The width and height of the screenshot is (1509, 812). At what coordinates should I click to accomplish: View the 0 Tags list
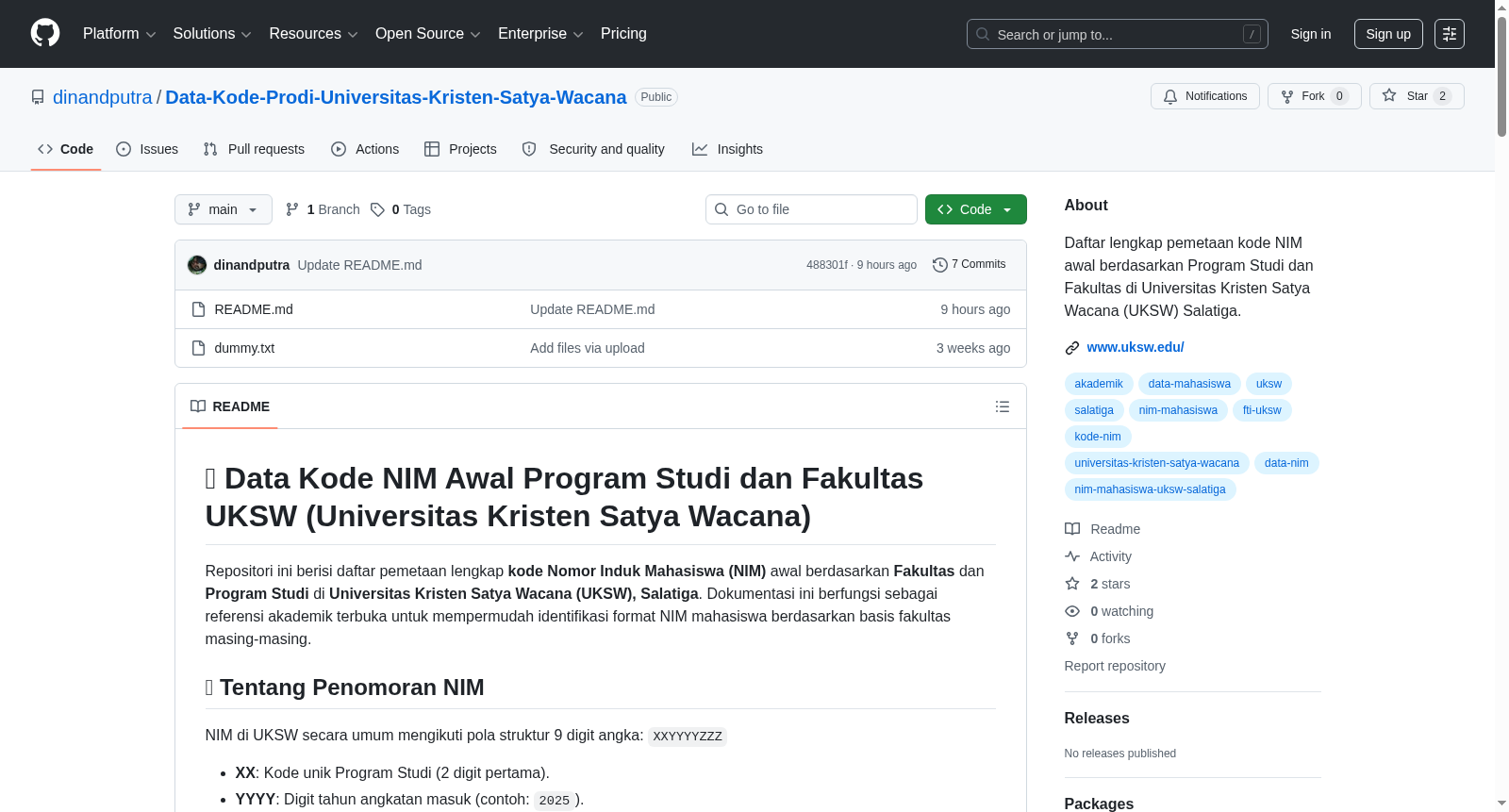pyautogui.click(x=401, y=209)
